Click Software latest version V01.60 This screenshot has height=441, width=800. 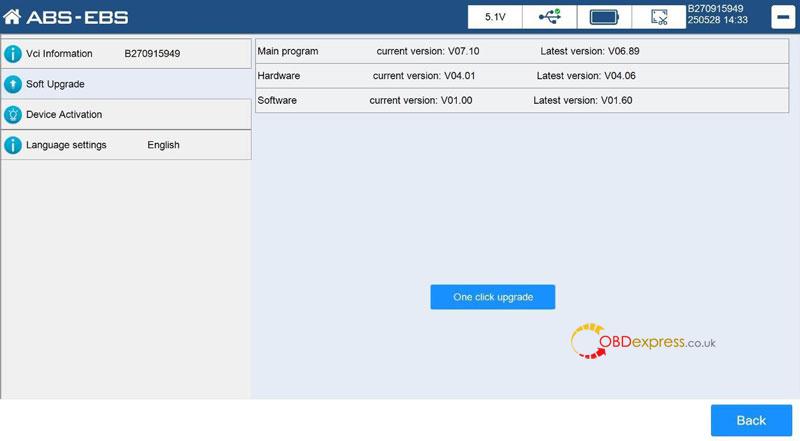click(583, 100)
